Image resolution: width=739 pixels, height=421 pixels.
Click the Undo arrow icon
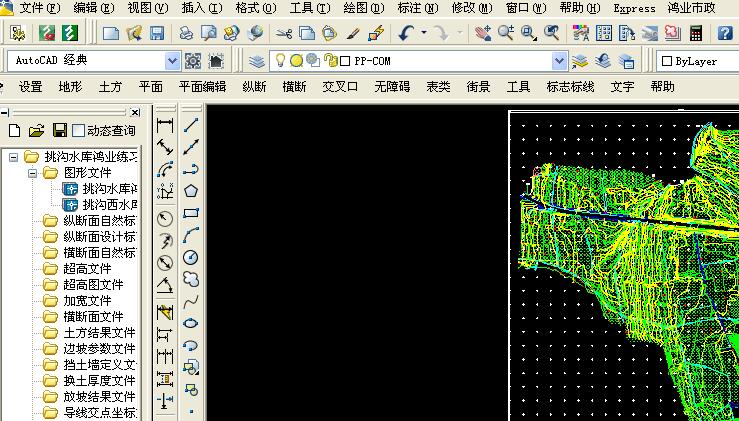(406, 33)
